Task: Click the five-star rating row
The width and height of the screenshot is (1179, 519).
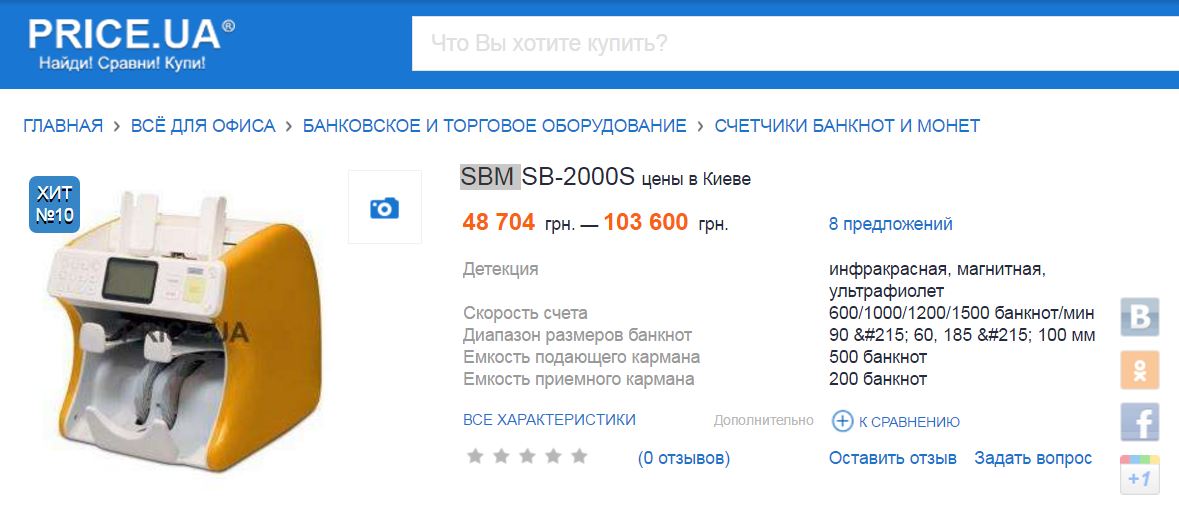Action: pyautogui.click(x=527, y=457)
